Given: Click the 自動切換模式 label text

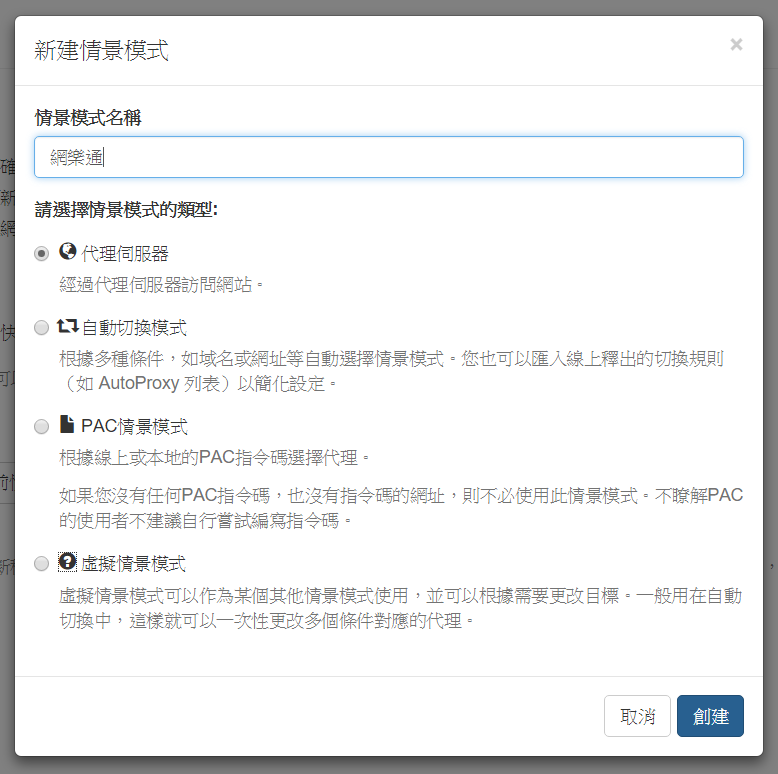Looking at the screenshot, I should 134,328.
